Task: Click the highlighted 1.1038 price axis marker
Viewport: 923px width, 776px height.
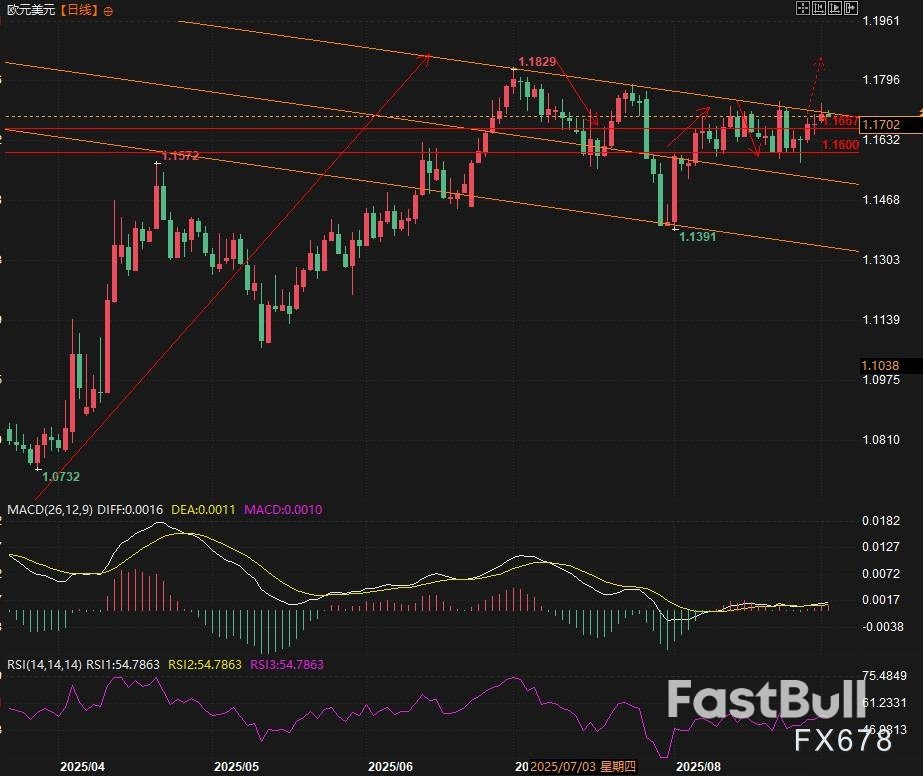Action: coord(880,366)
